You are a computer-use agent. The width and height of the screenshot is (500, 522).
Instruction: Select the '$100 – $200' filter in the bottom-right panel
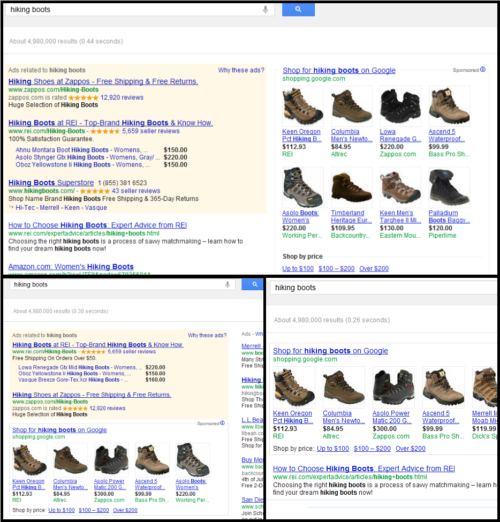pos(372,449)
